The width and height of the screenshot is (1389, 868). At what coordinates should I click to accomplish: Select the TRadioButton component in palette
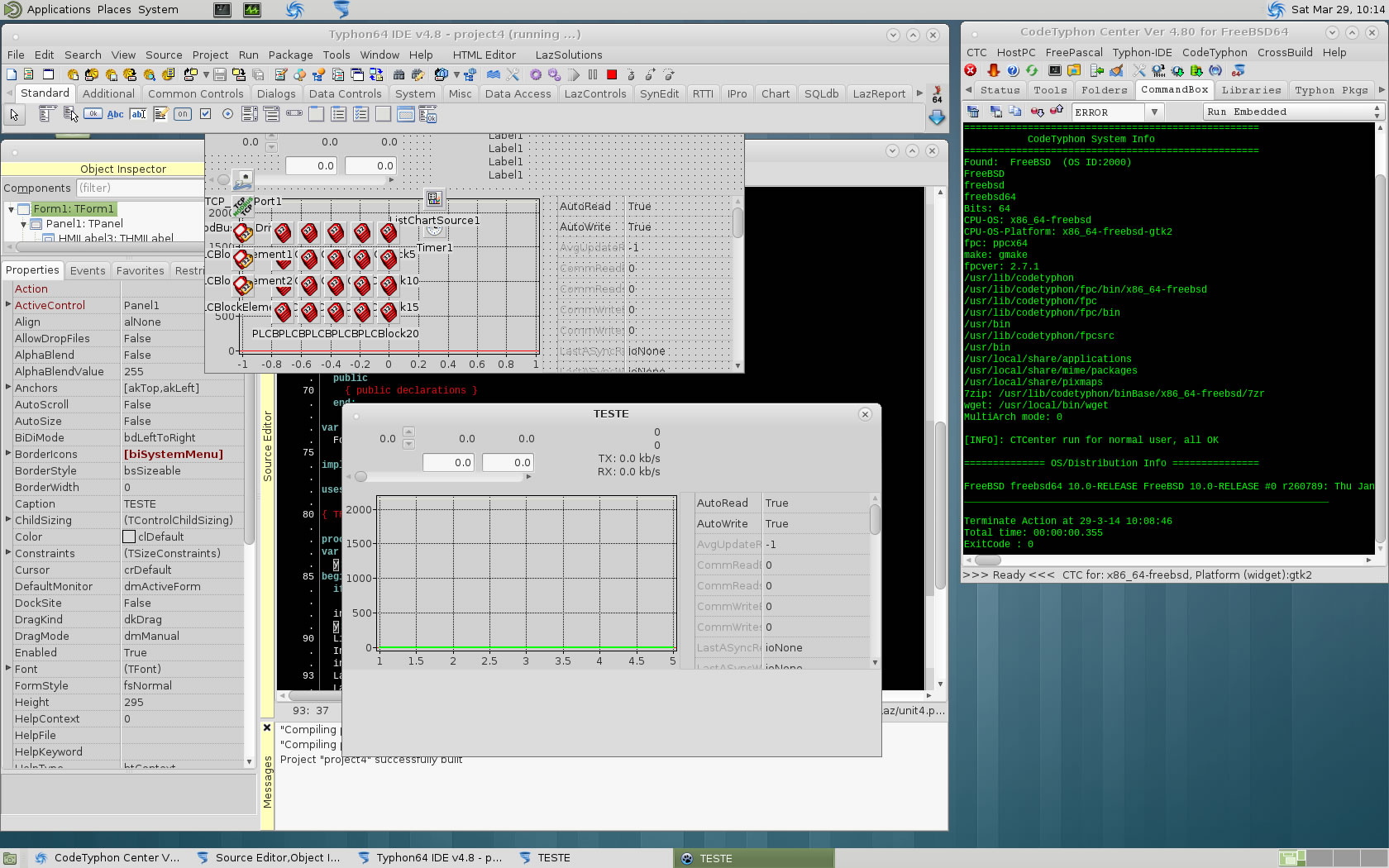(x=227, y=114)
